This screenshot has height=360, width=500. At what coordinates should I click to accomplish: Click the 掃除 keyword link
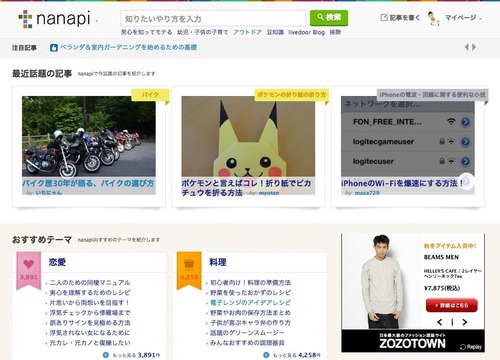335,32
